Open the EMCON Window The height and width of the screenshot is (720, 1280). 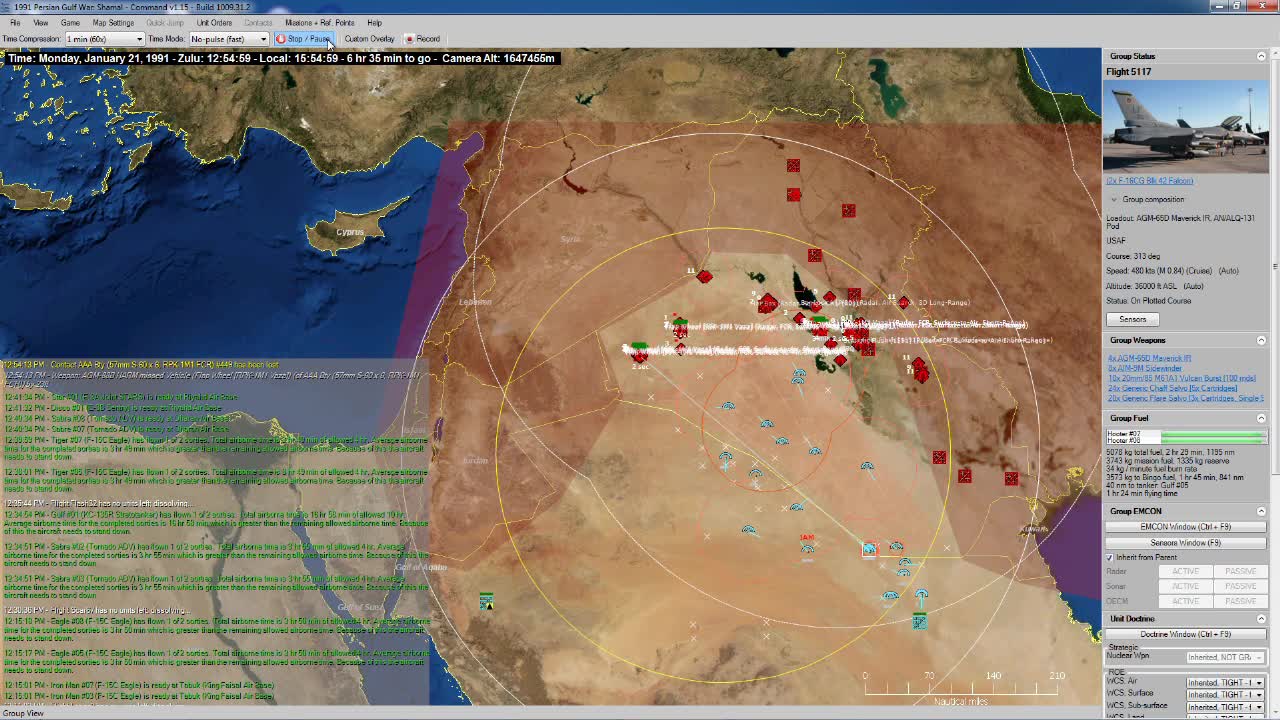click(x=1185, y=527)
